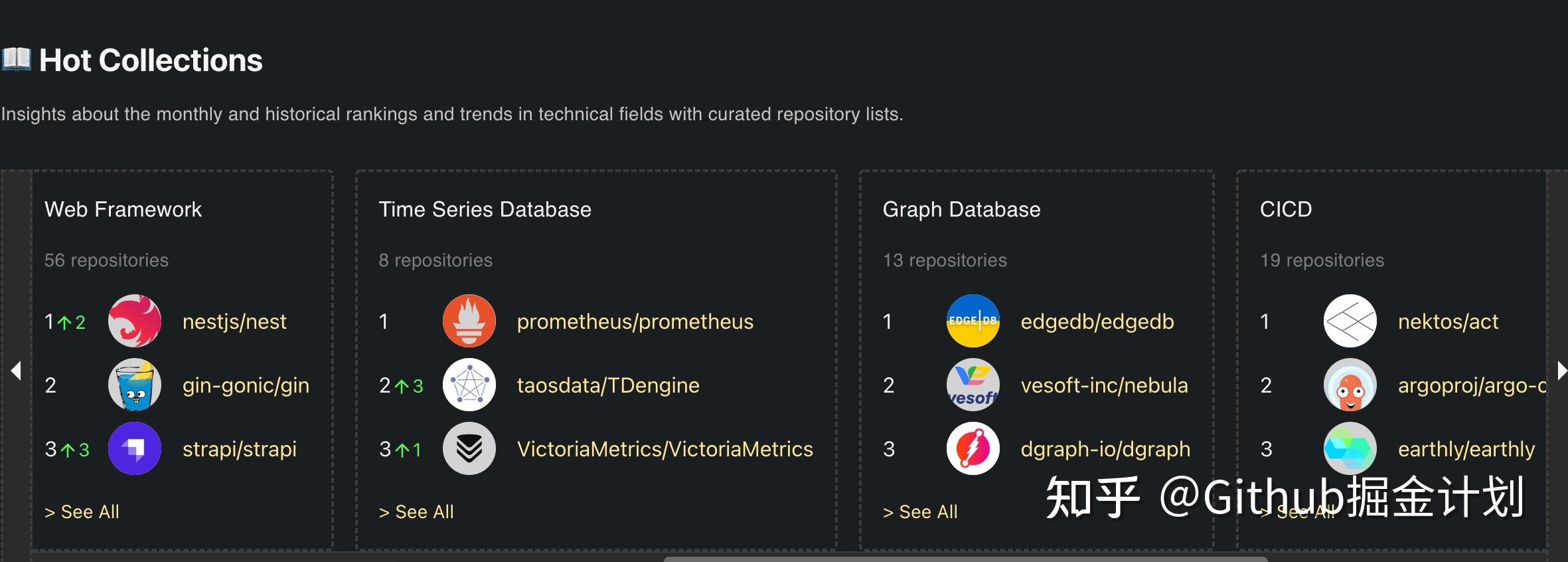Click the 56 repositories count text

tap(106, 260)
